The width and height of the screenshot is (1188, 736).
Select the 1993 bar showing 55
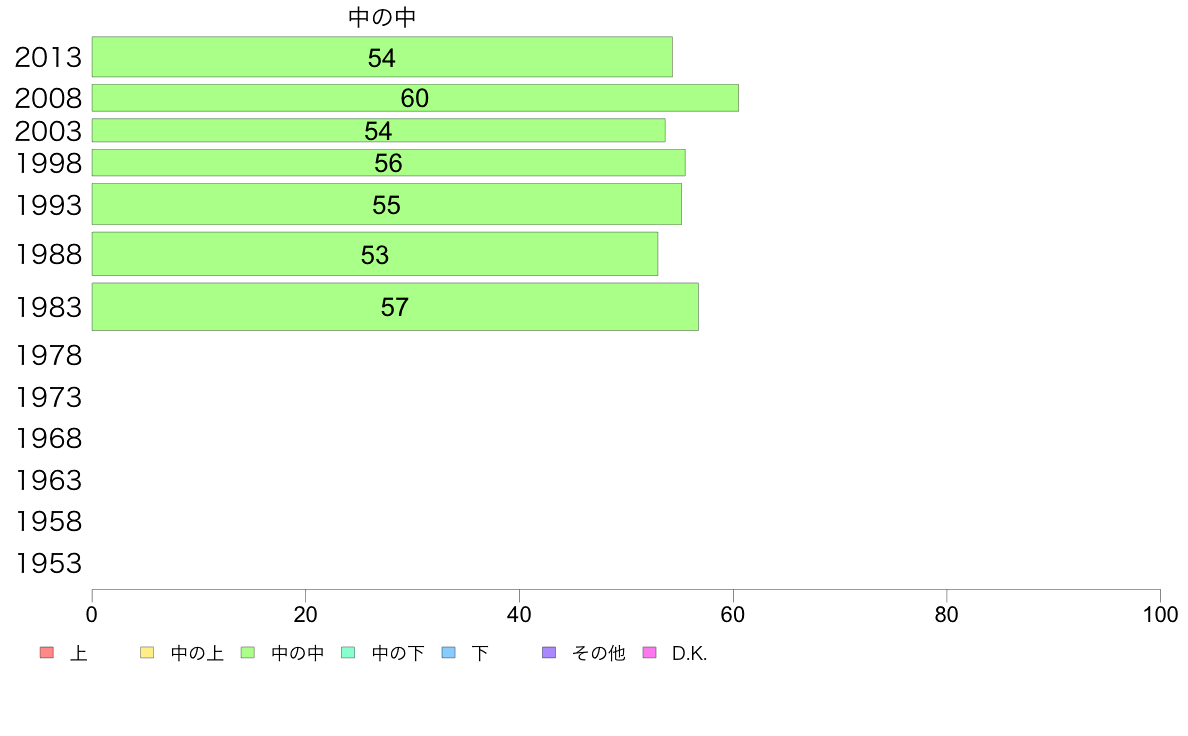(386, 204)
